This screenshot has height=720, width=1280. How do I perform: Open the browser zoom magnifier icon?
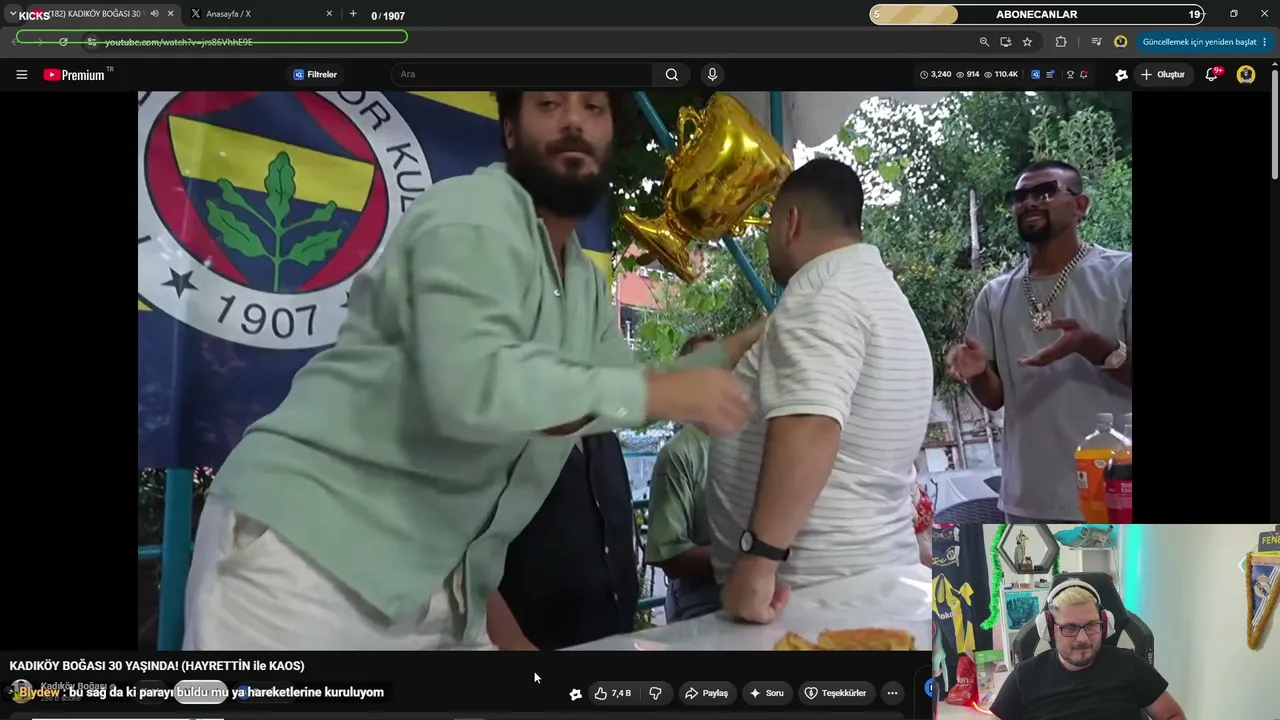coord(984,42)
